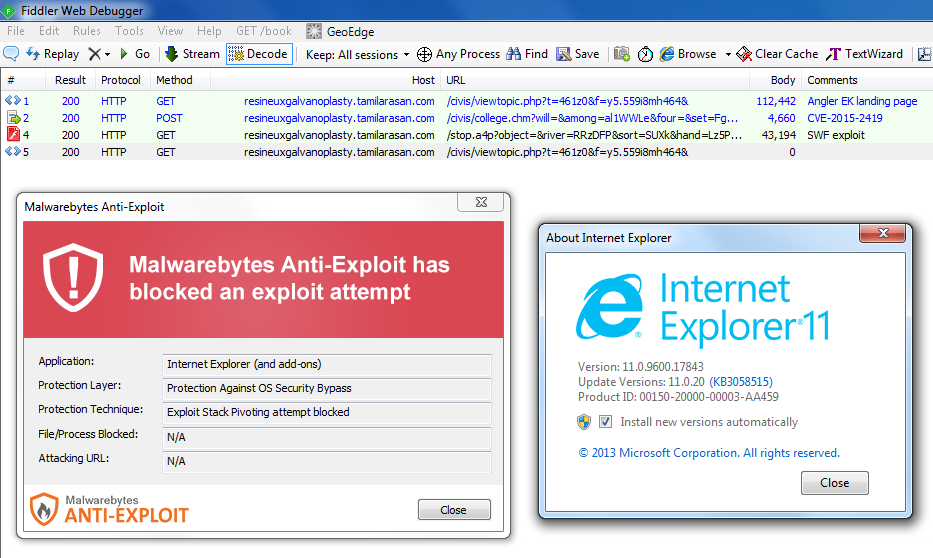Sort sessions by URL column header
The height and width of the screenshot is (558, 933).
click(x=595, y=80)
